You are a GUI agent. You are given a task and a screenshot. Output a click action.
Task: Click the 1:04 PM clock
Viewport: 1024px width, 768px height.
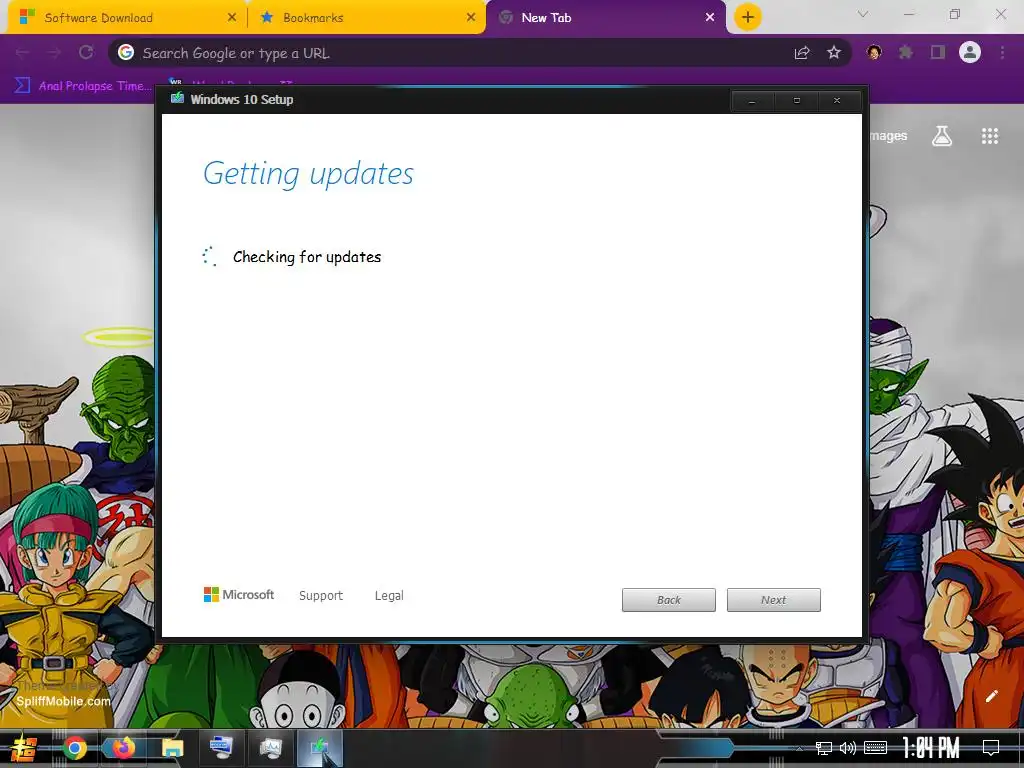pos(930,748)
